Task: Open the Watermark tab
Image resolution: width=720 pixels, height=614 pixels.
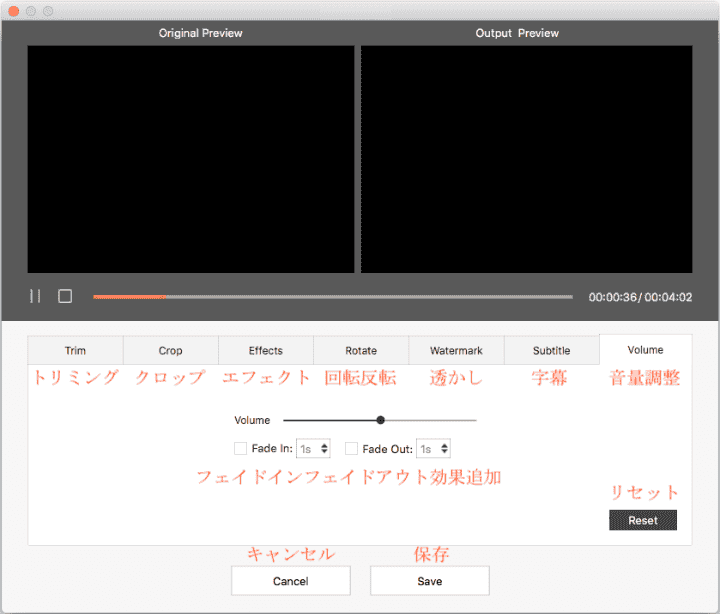Action: 456,350
